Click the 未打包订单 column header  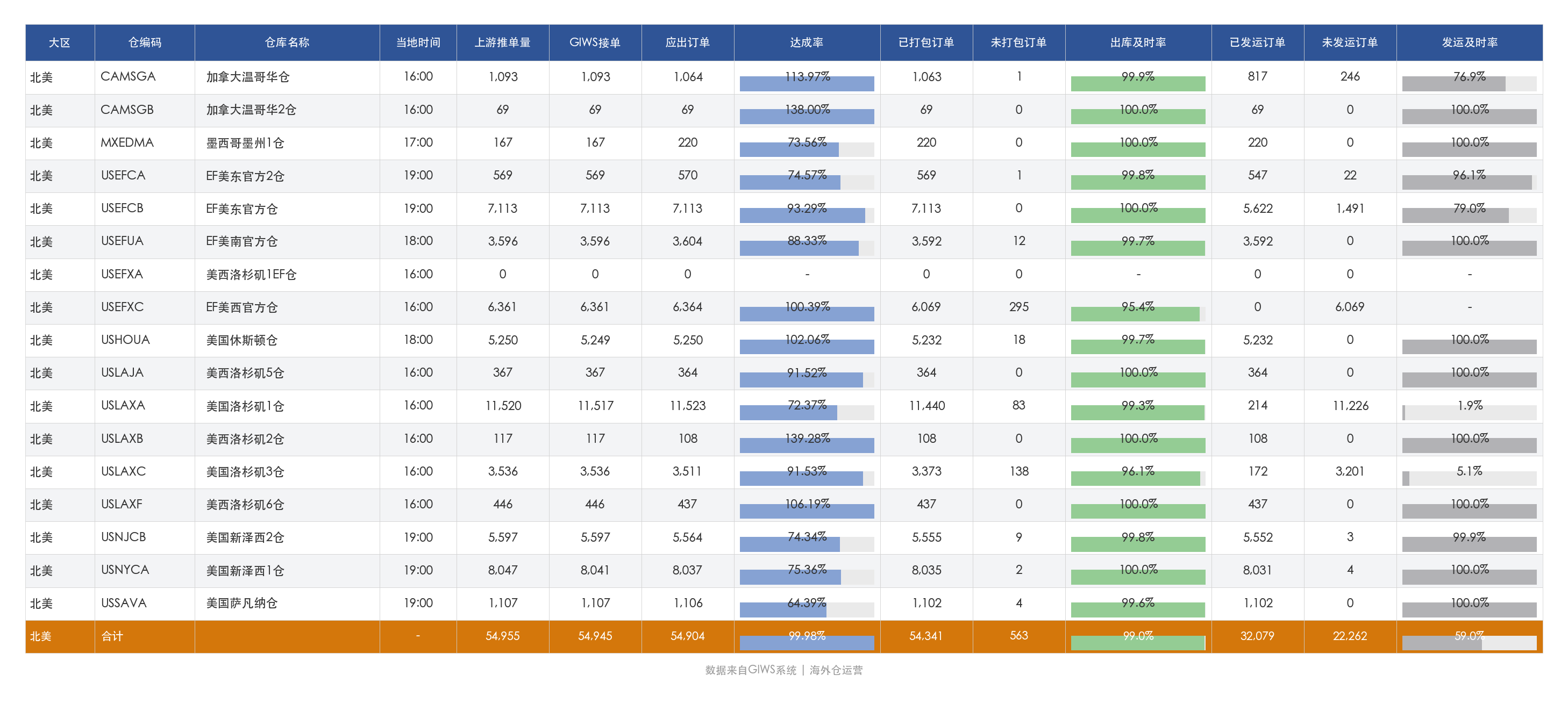pos(1018,42)
